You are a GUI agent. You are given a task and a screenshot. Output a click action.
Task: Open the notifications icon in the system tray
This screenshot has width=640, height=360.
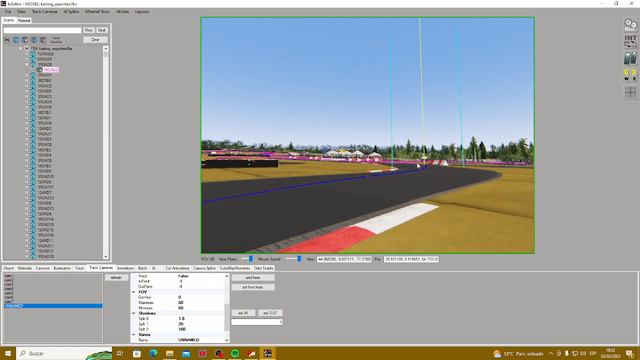coord(630,353)
